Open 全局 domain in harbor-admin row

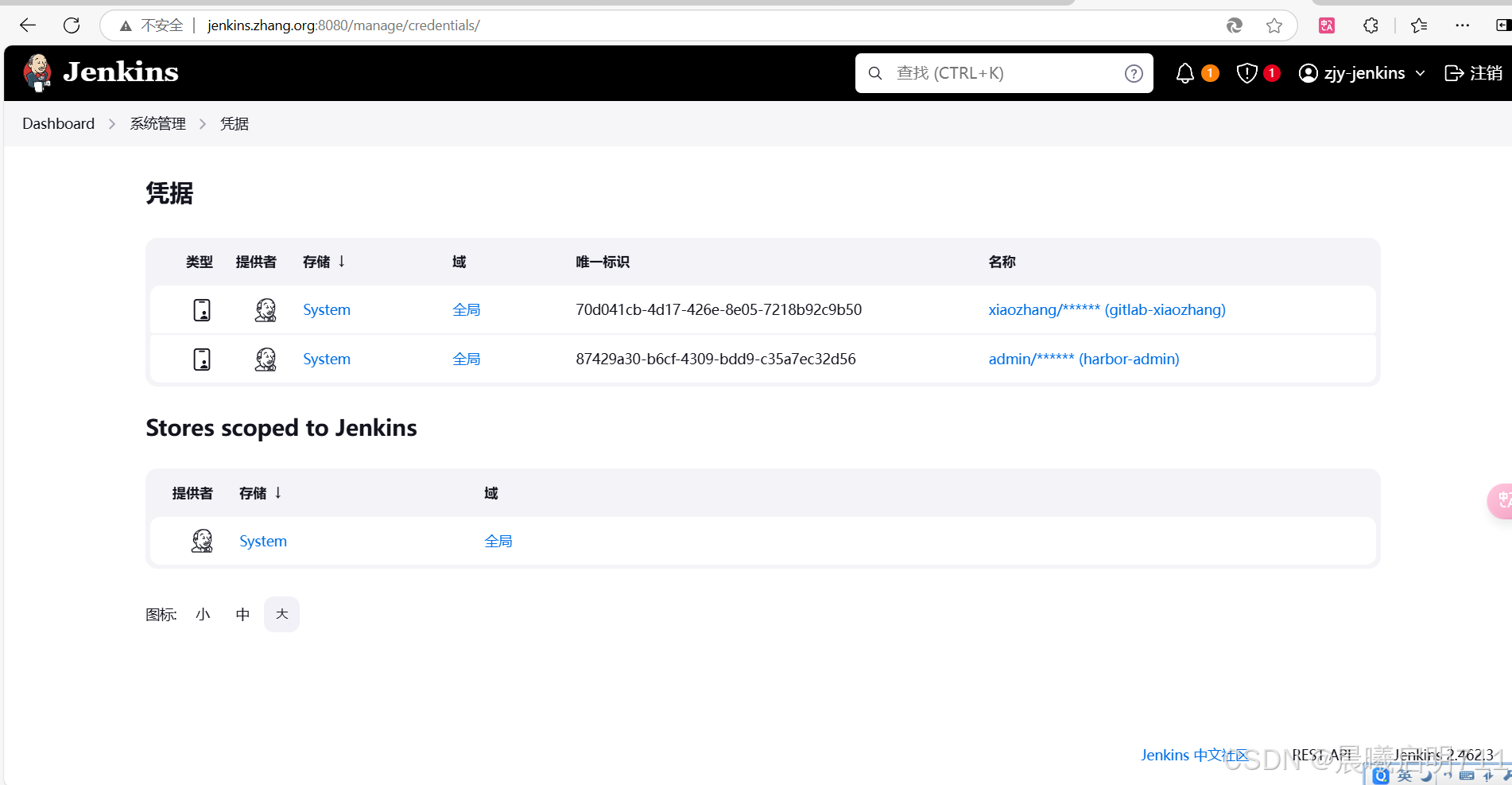click(x=467, y=359)
